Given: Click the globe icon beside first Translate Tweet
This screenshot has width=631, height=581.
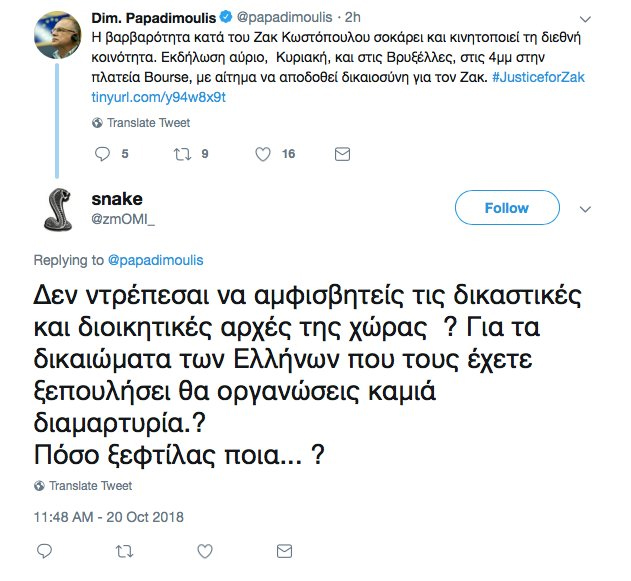Looking at the screenshot, I should [x=97, y=123].
